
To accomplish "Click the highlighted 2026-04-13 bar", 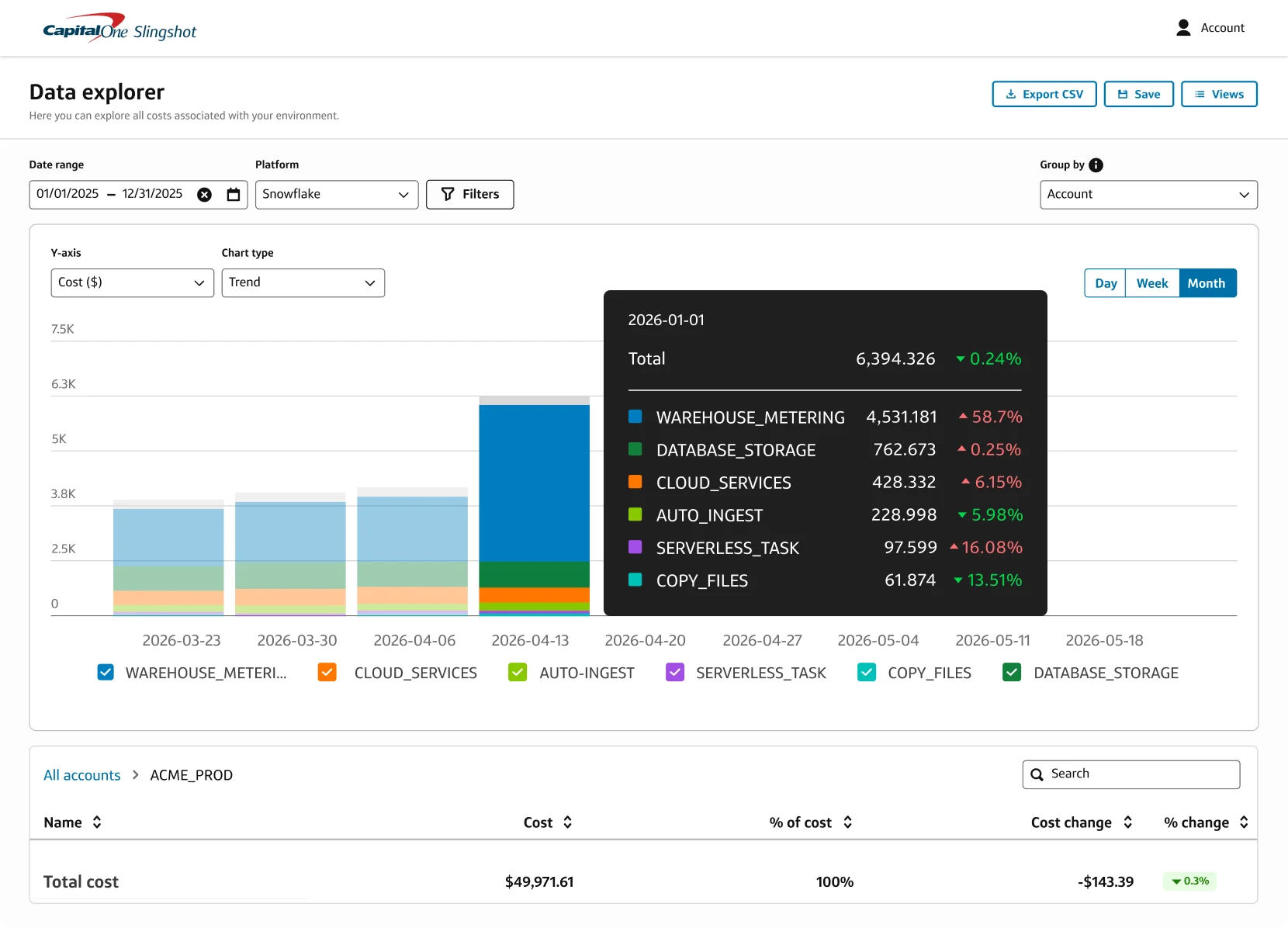I will (535, 505).
